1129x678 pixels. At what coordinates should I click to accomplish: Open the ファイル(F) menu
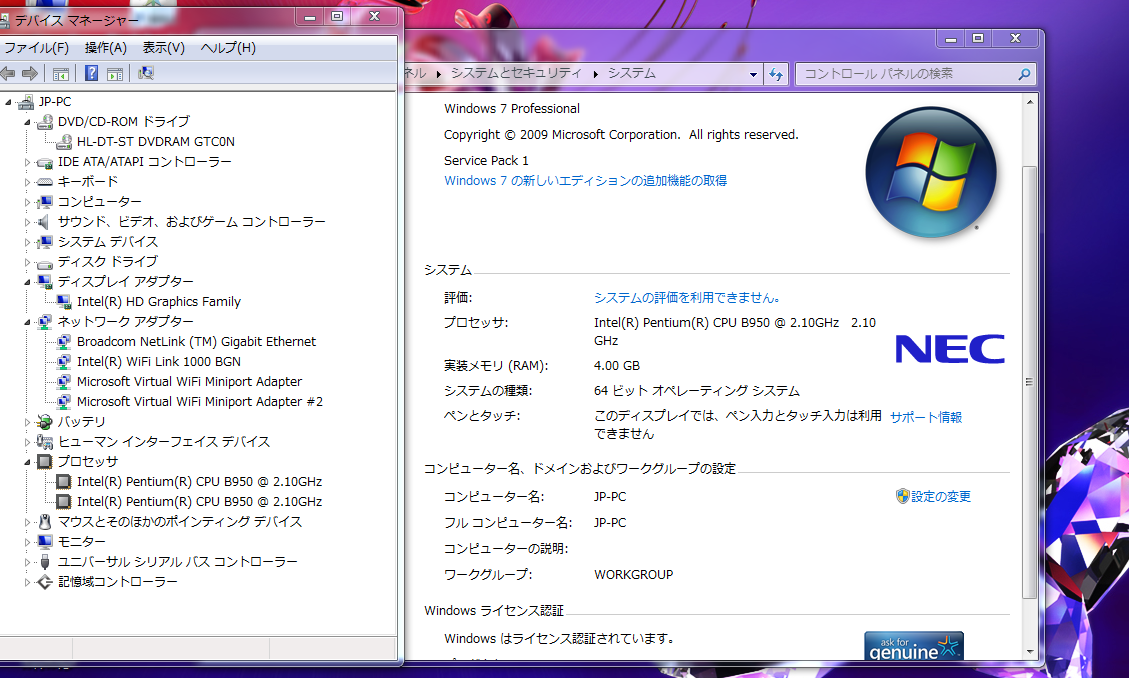click(36, 48)
